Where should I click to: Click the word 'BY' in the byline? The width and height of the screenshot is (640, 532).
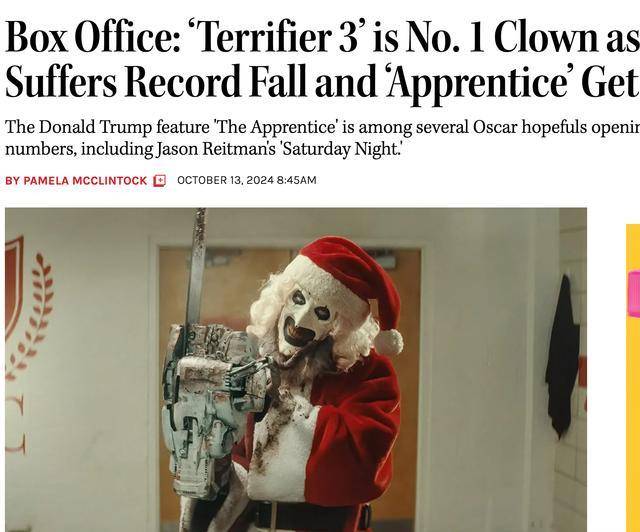pos(12,180)
